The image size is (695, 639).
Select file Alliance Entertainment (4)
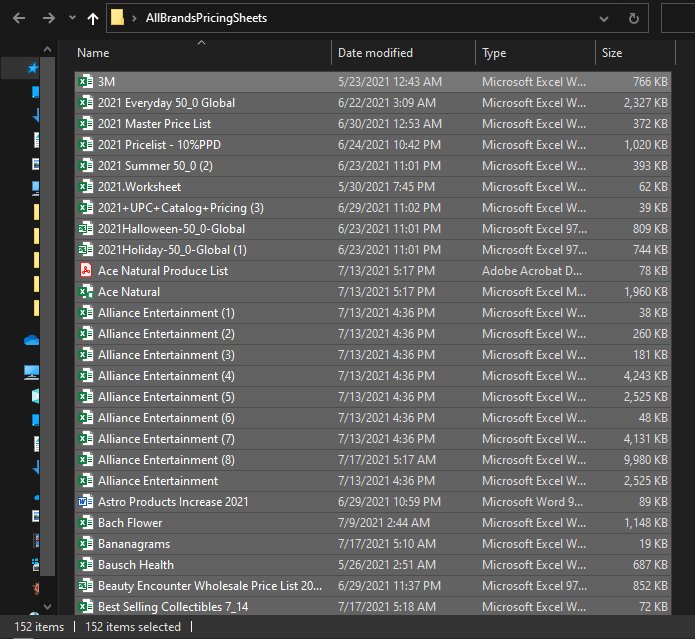point(373,376)
